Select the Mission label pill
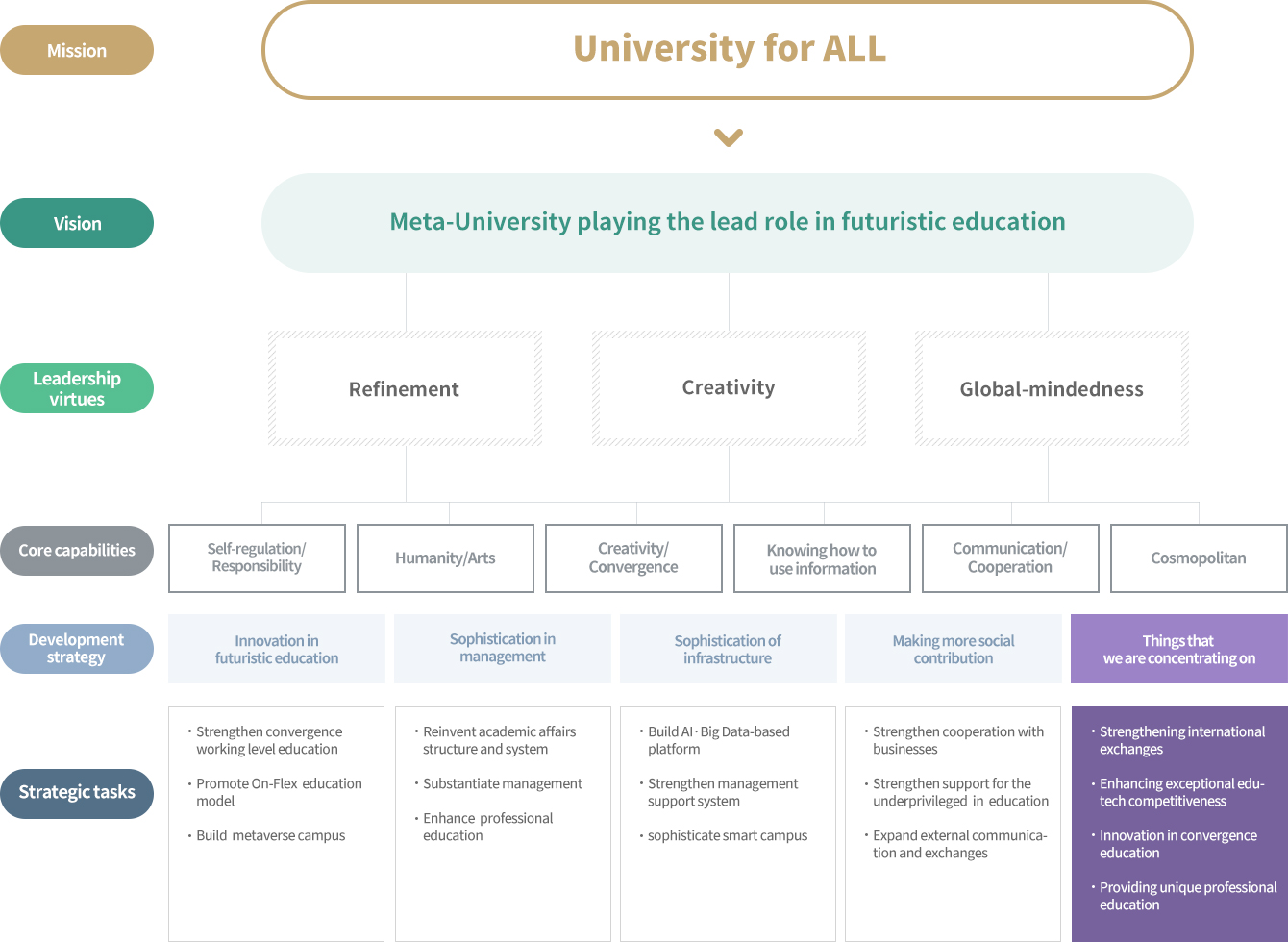 (77, 50)
